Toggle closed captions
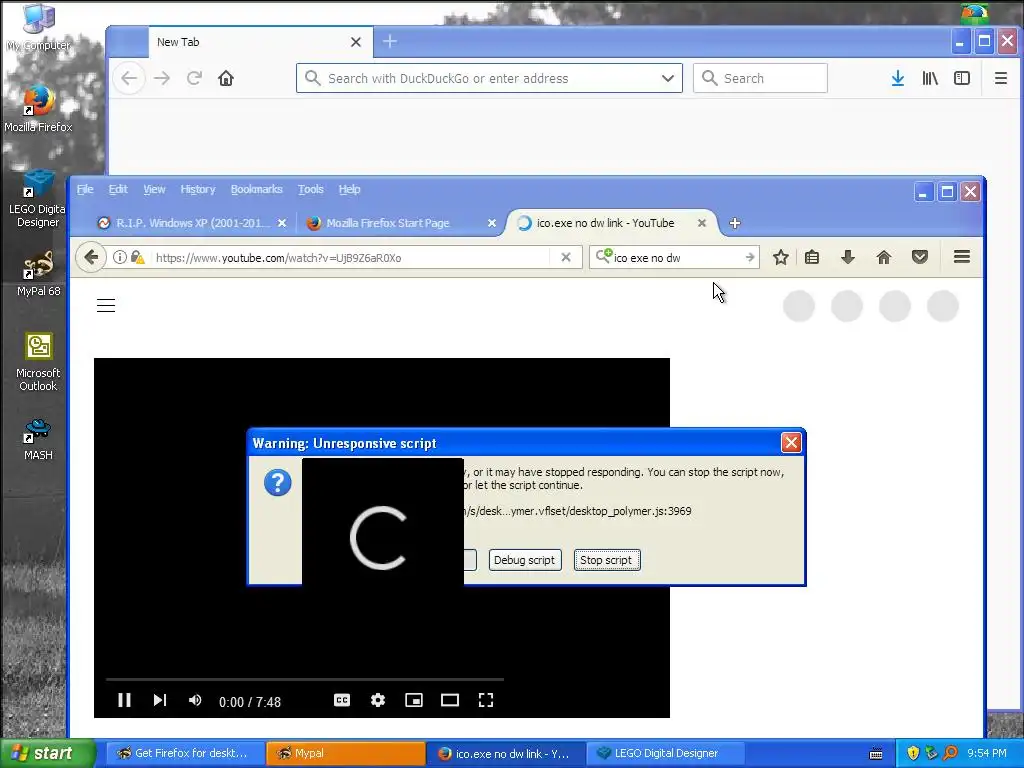The image size is (1024, 768). [x=342, y=700]
